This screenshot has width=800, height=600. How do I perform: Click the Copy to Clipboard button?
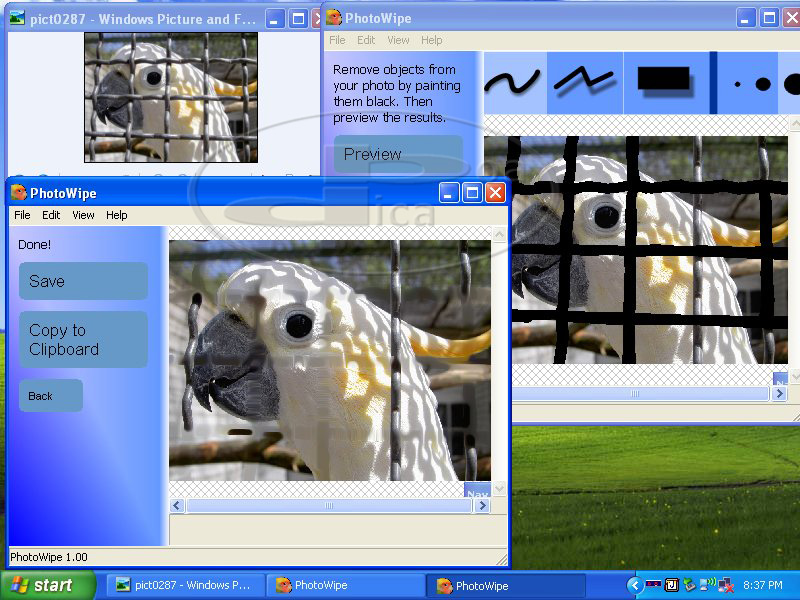click(83, 340)
